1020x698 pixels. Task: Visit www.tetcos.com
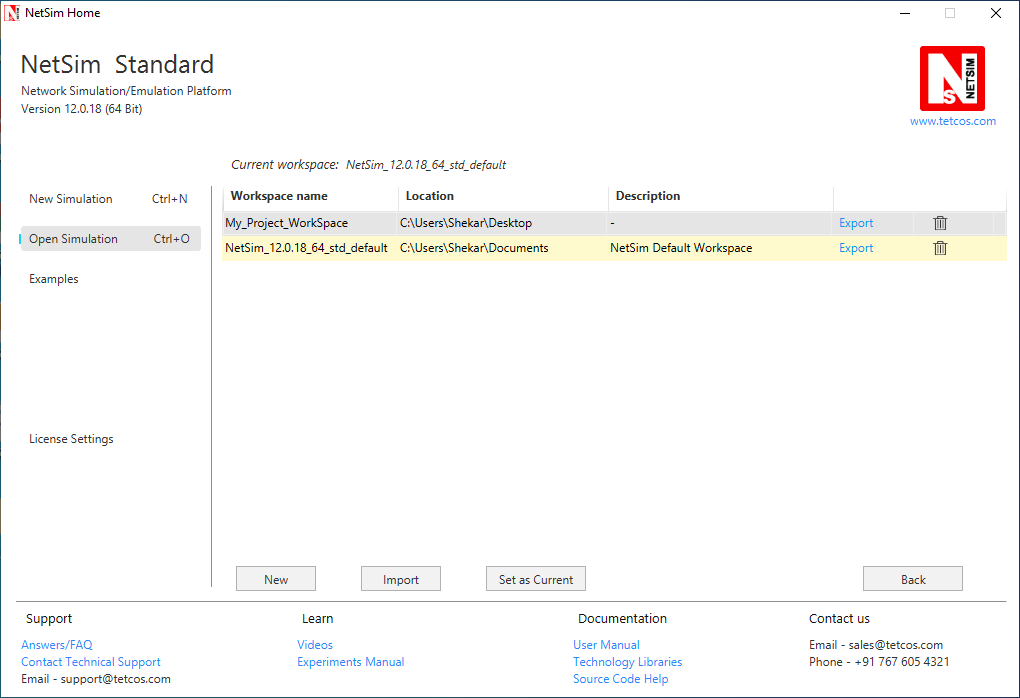[951, 120]
